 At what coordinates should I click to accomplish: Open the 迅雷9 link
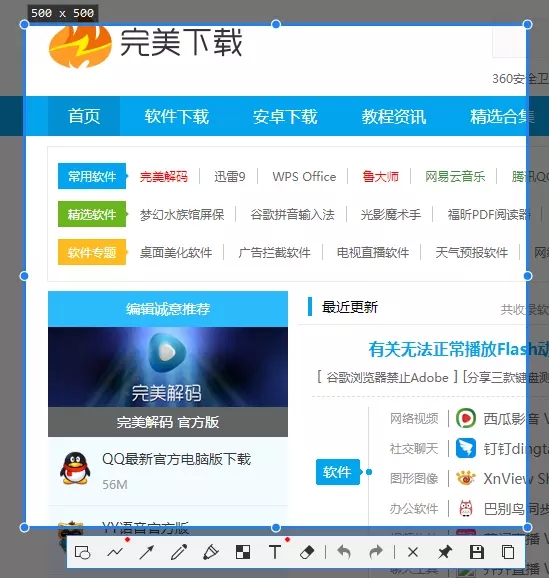coord(230,177)
